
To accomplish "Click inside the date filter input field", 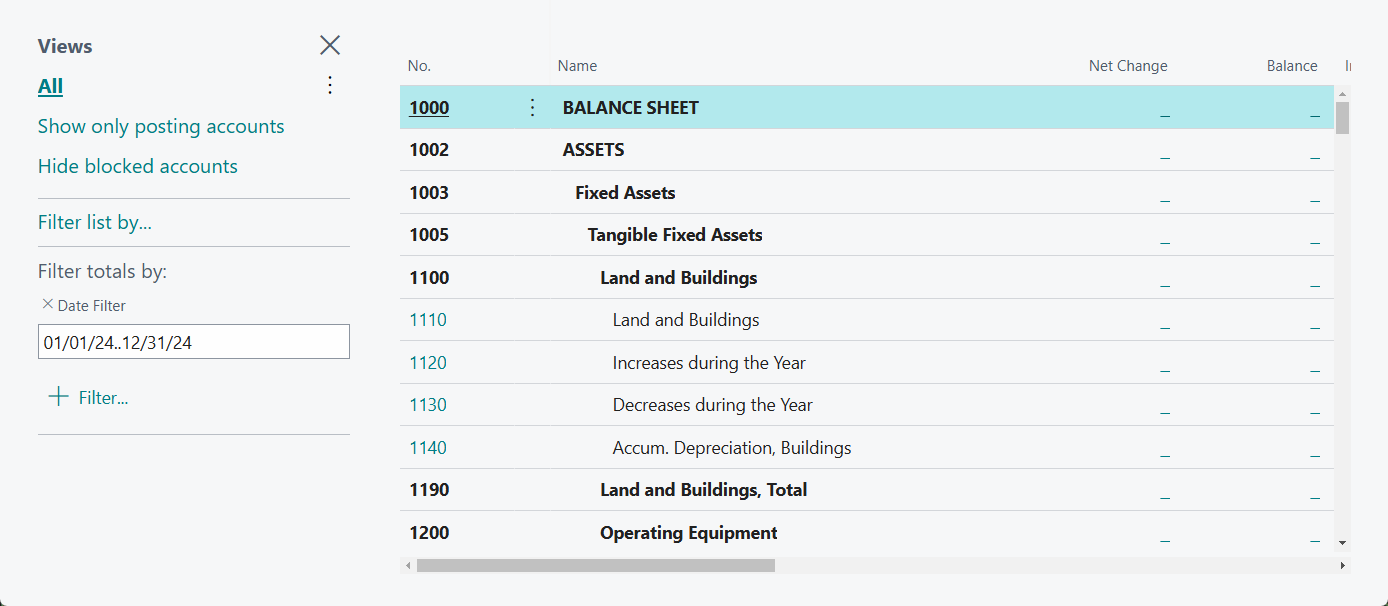I will click(193, 341).
